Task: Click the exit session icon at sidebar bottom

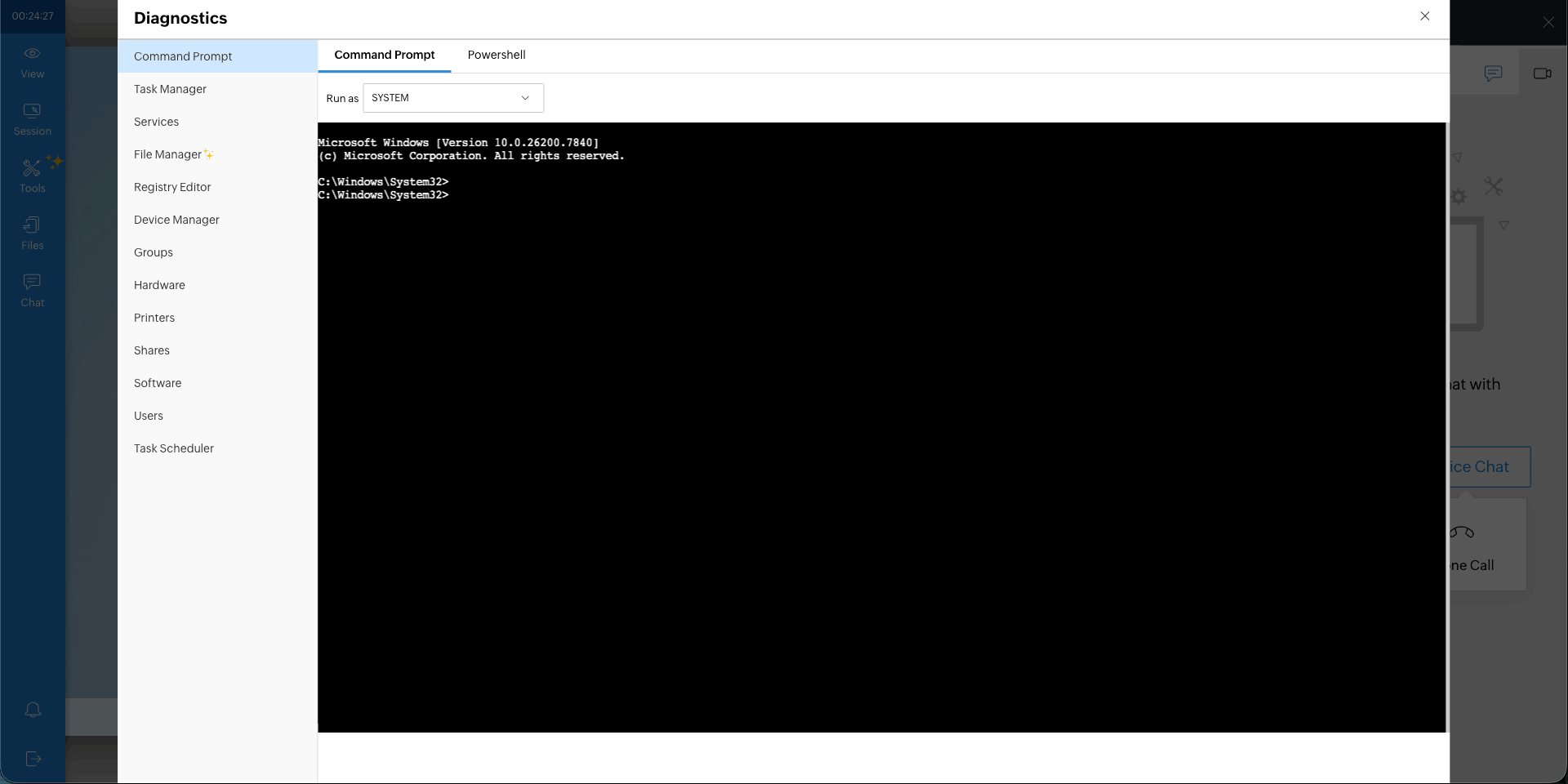Action: (x=33, y=759)
